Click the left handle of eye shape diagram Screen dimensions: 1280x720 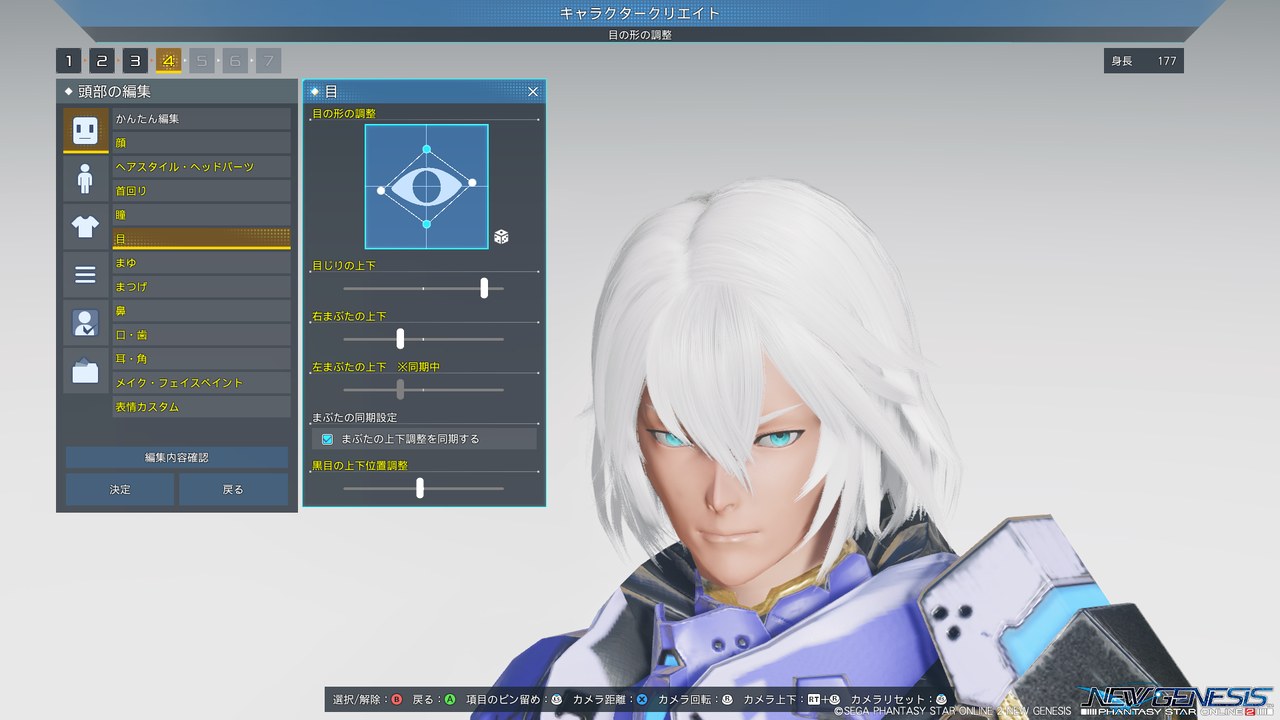click(381, 190)
